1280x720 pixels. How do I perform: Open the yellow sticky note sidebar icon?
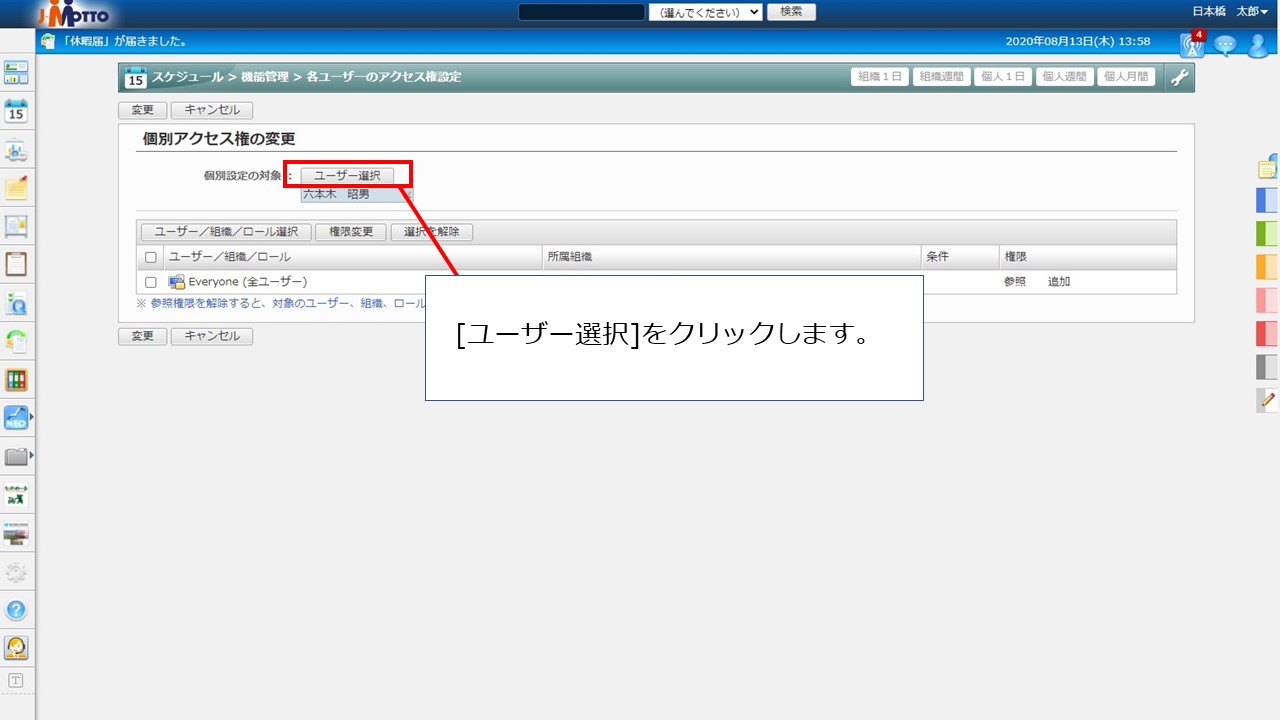click(x=16, y=188)
